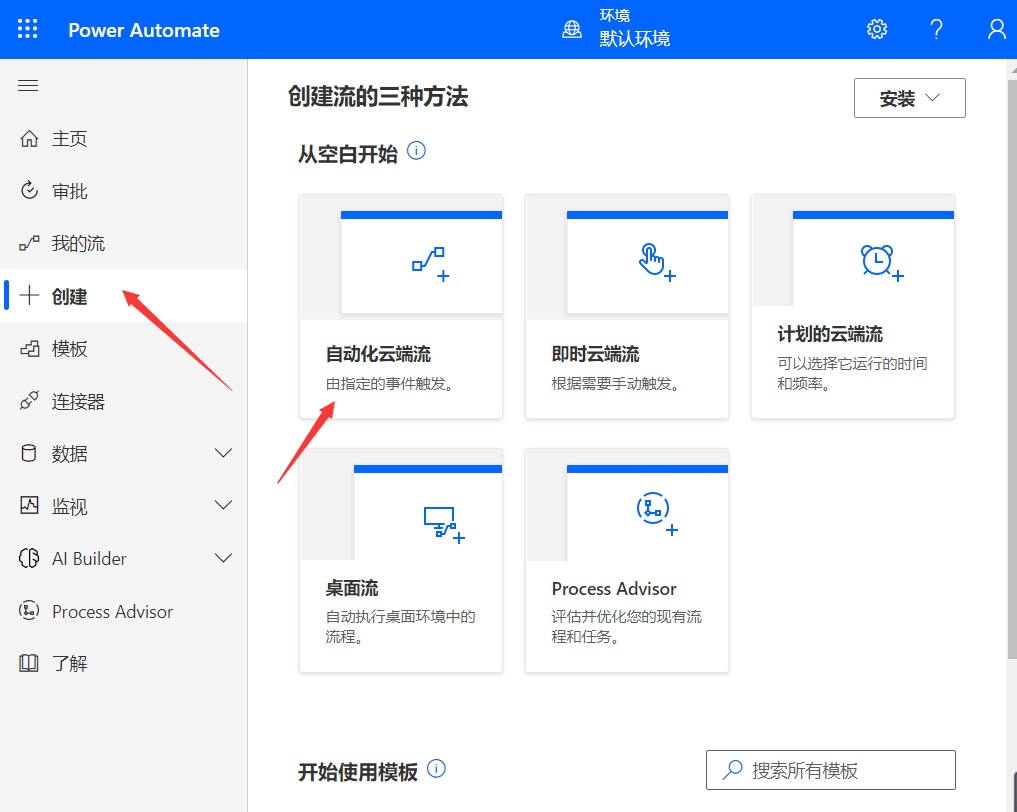This screenshot has width=1017, height=812.
Task: Open the environment globe icon
Action: 571,29
